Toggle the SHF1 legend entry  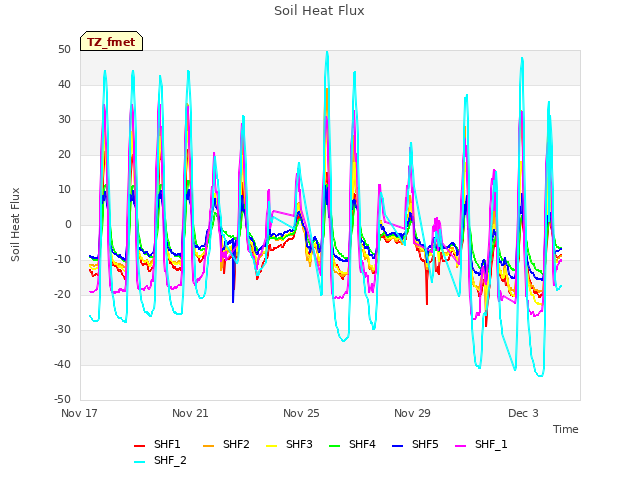click(x=157, y=444)
